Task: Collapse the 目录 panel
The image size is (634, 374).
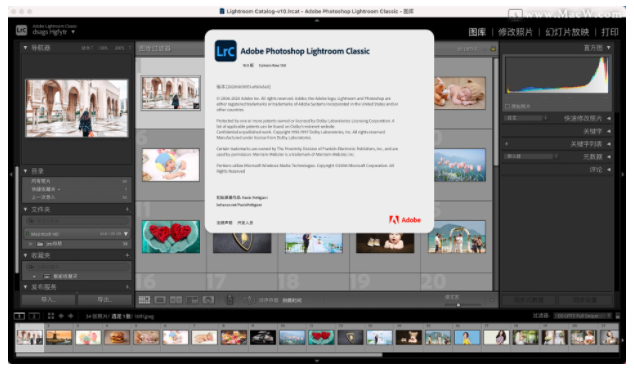Action: coord(25,171)
